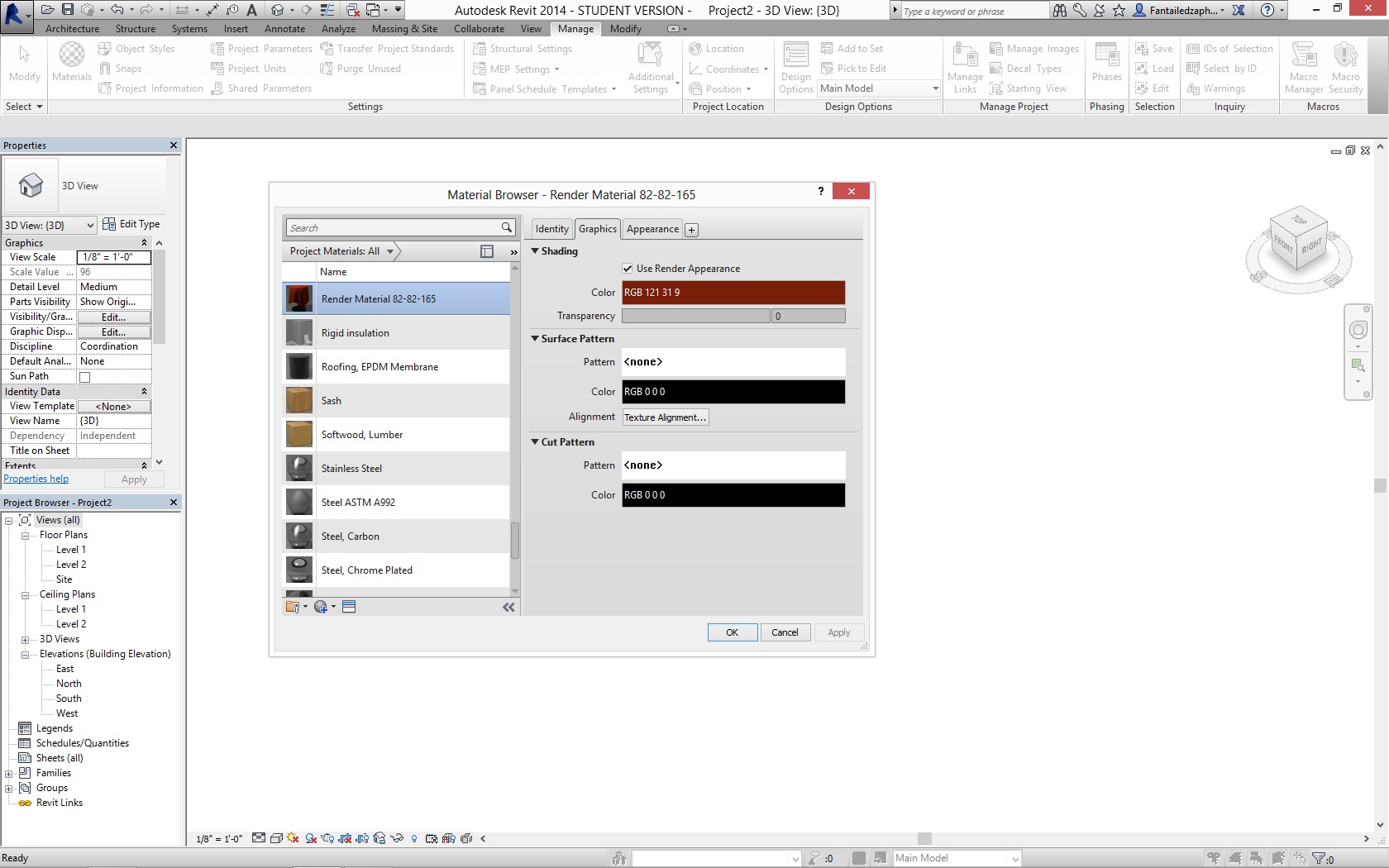Switch to the Identity tab

click(551, 229)
